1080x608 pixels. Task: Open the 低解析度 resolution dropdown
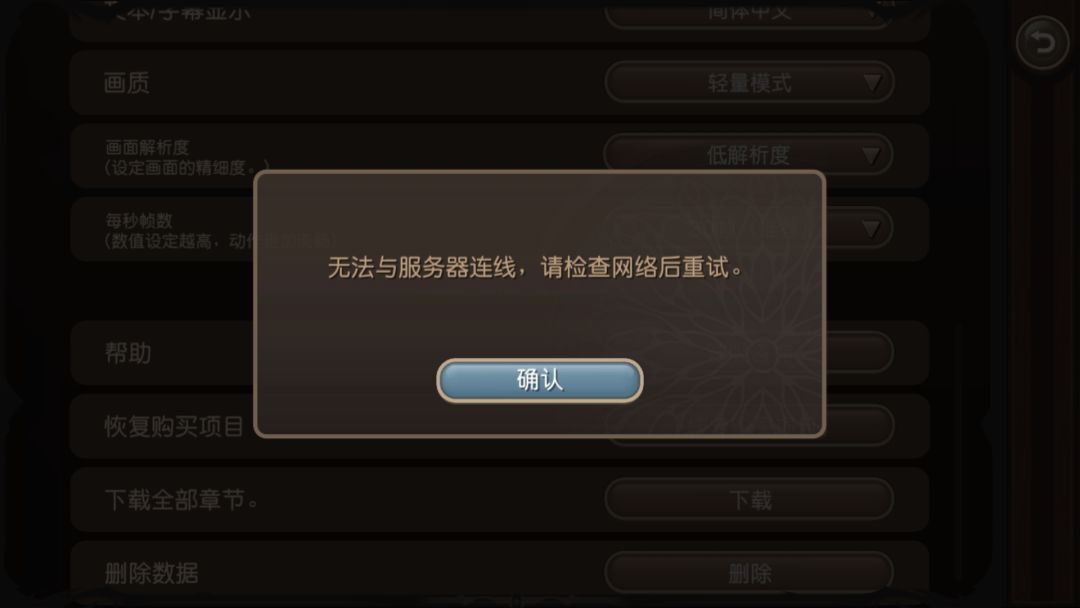[x=749, y=155]
